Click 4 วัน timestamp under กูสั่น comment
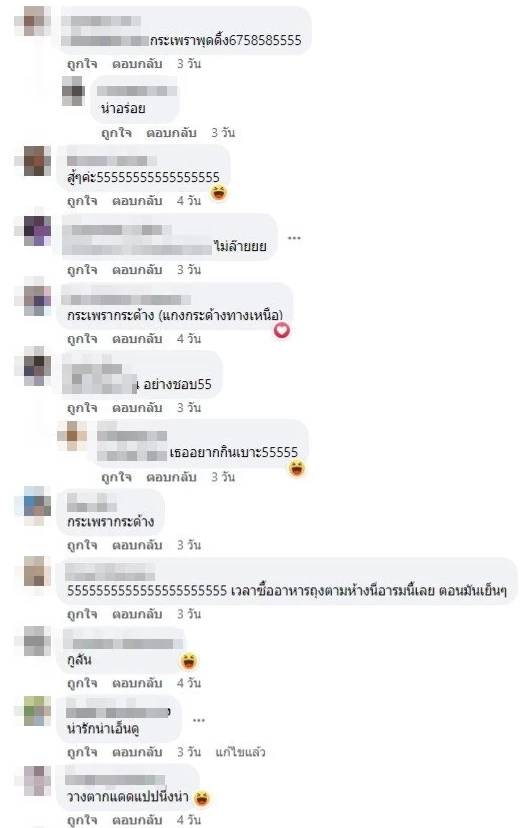Viewport: 530px width, 828px height. (189, 683)
